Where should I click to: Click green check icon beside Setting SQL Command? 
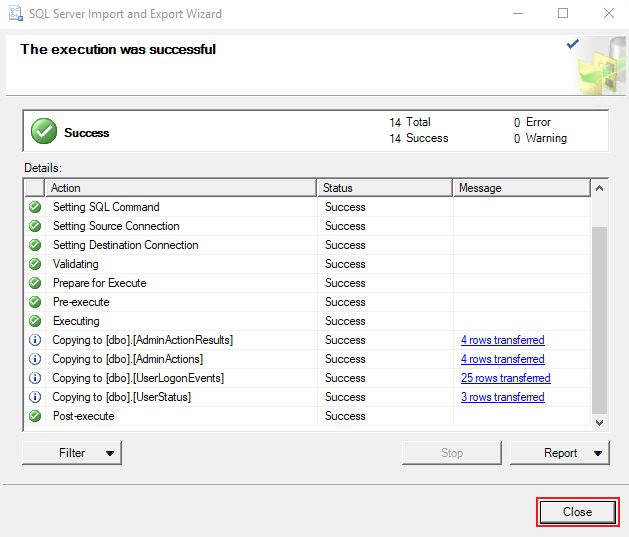point(35,207)
